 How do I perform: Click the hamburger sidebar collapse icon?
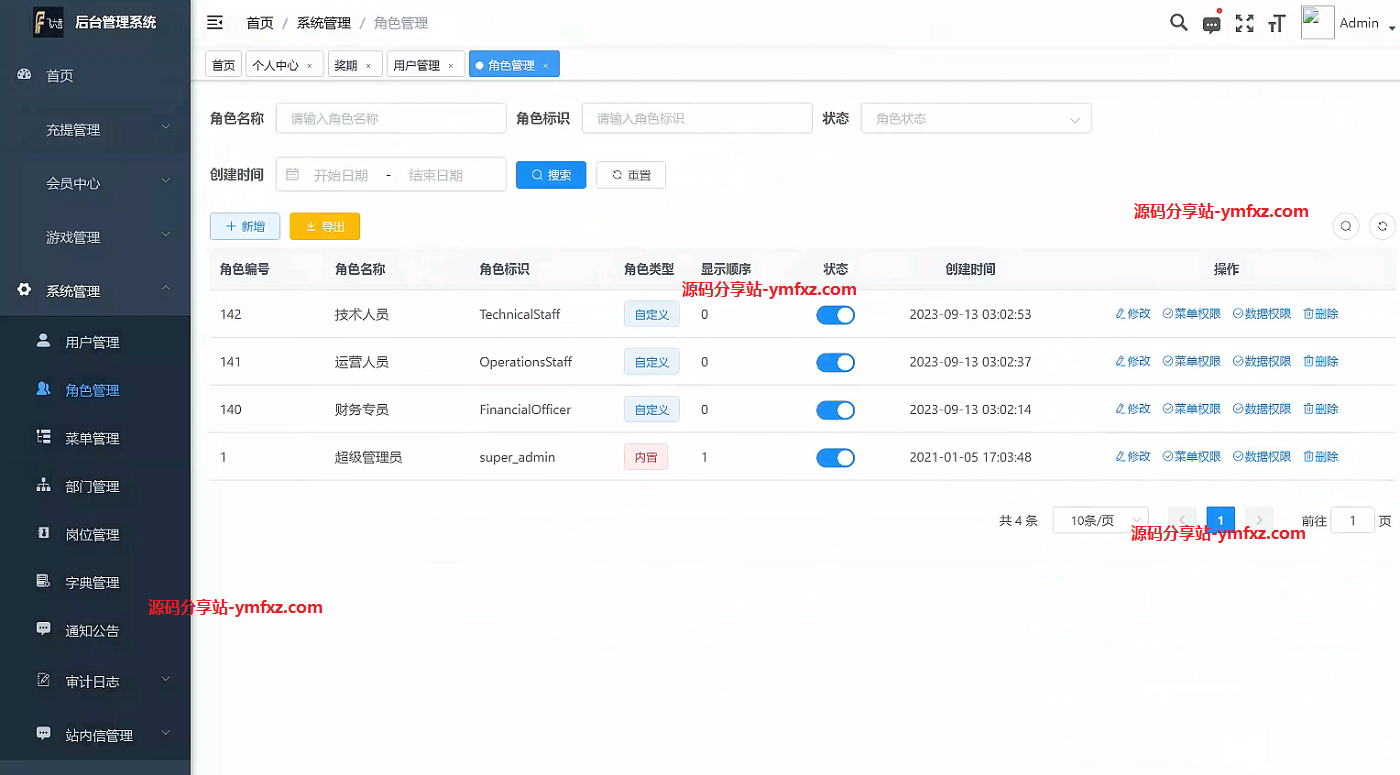(x=214, y=22)
